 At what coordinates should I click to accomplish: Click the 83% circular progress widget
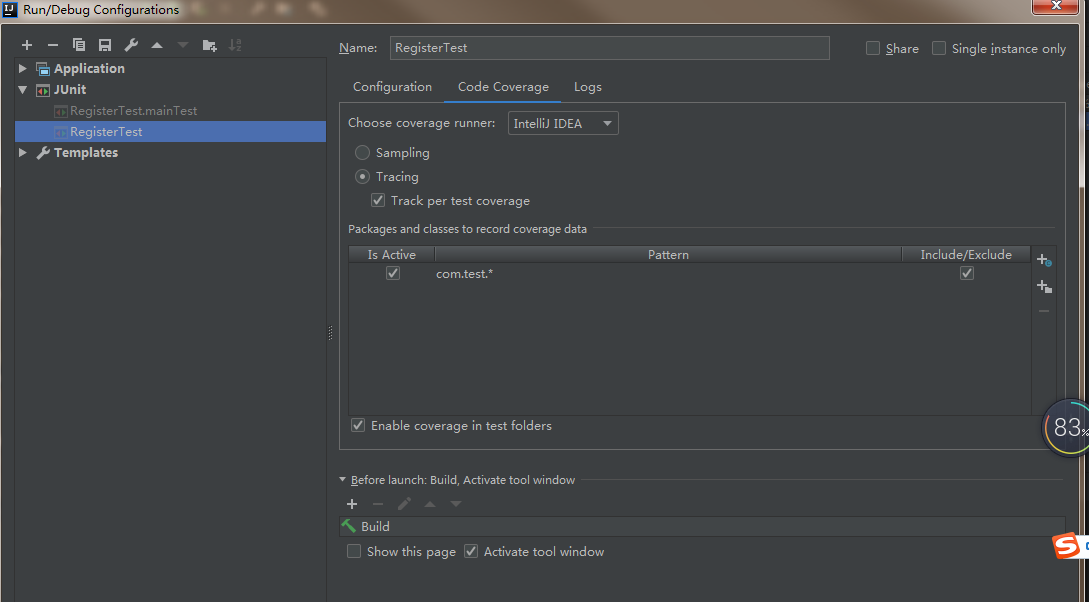pyautogui.click(x=1066, y=428)
